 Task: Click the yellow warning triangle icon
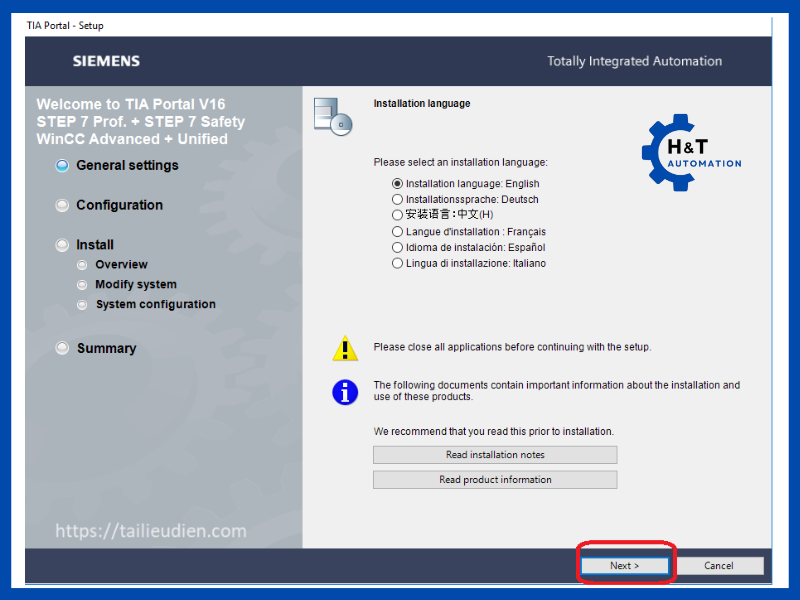(x=345, y=348)
